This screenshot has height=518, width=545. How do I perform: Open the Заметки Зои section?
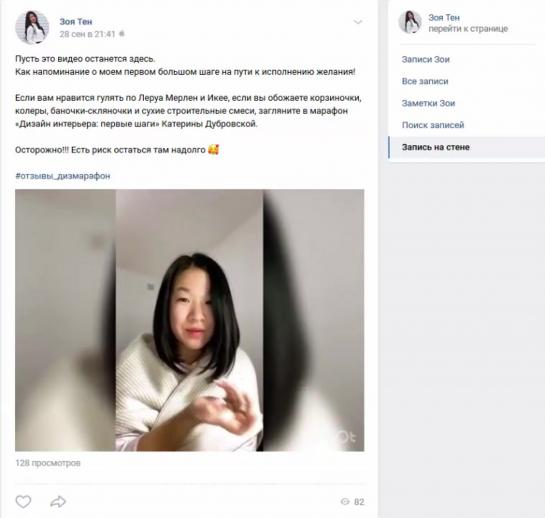click(x=428, y=103)
